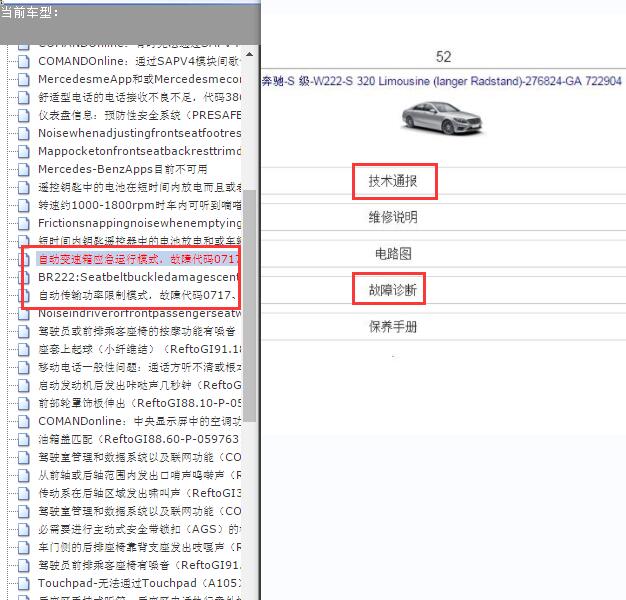Click document icon beside 传动系在后轴区域

[24, 493]
